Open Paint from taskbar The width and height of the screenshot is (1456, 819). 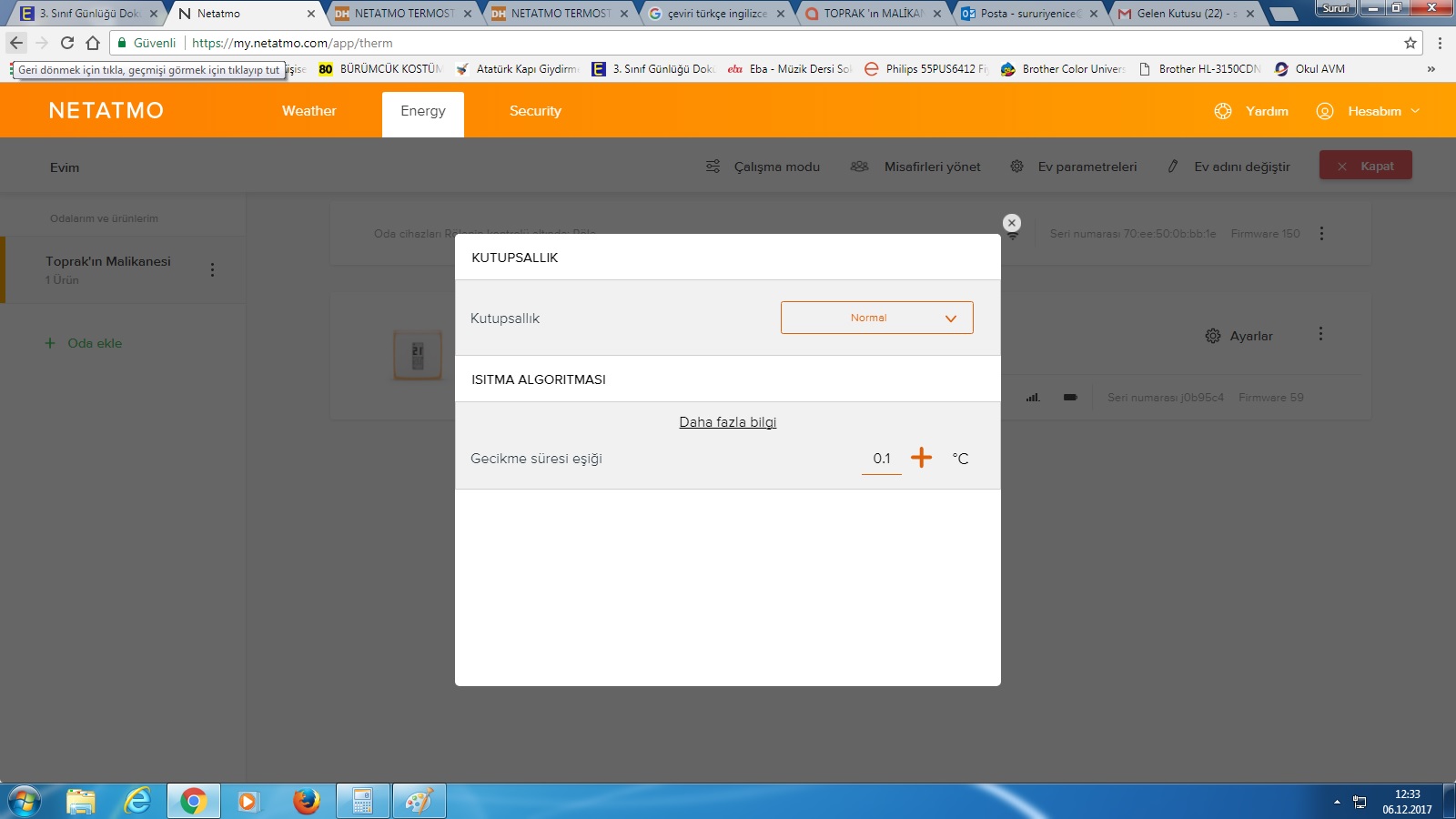419,802
